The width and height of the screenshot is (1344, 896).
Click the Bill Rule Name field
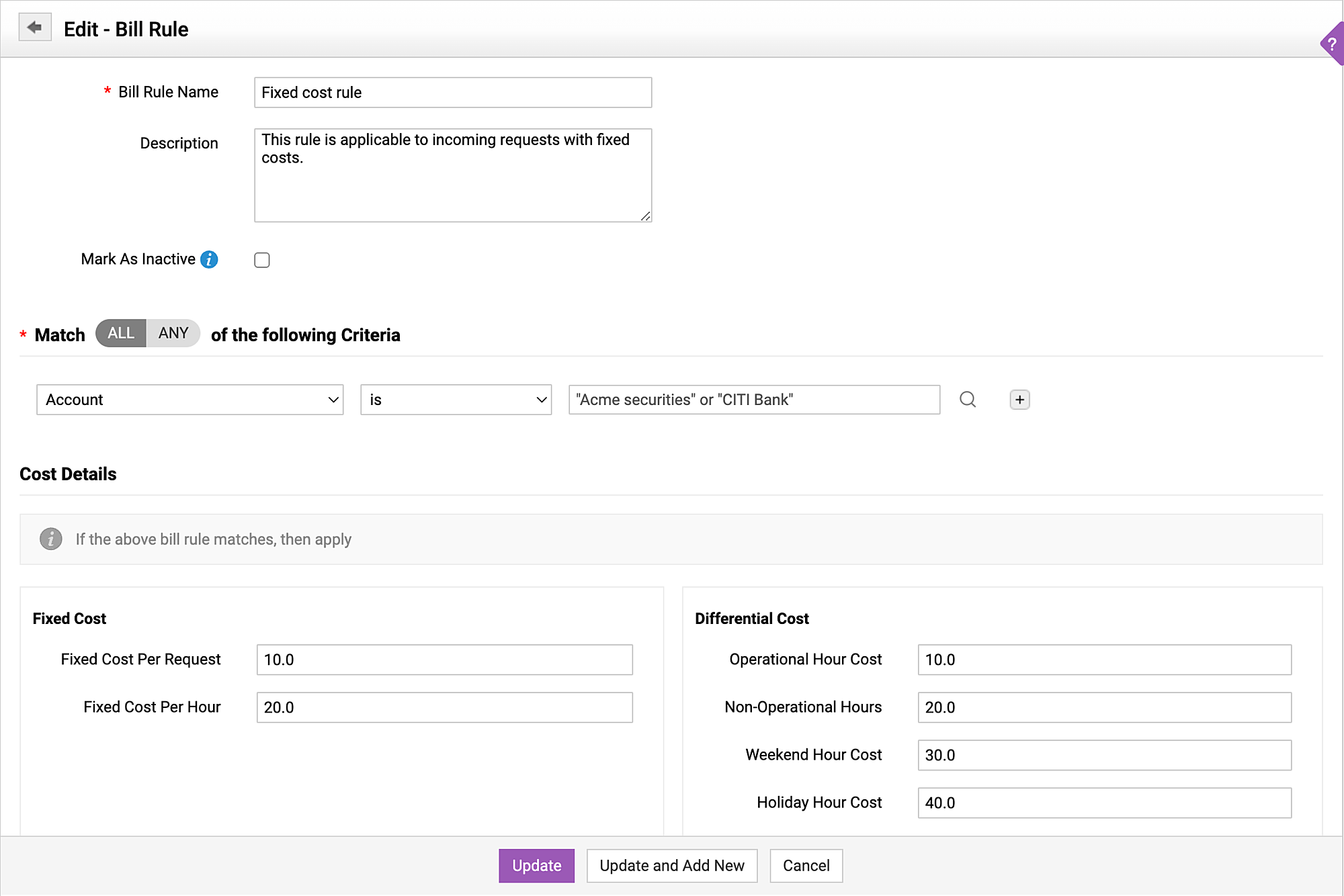[x=452, y=93]
